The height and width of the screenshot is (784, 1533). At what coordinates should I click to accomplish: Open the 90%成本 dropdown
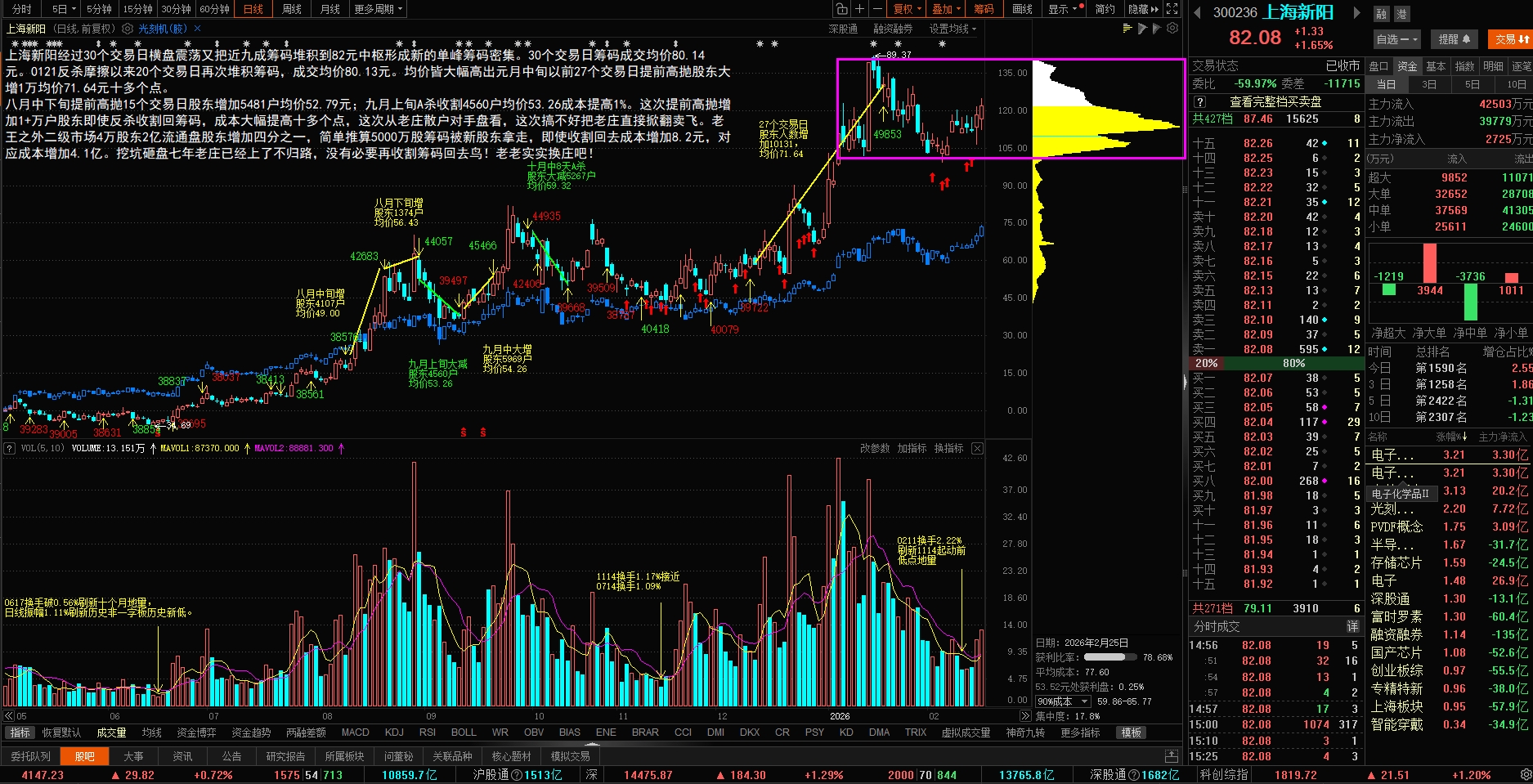1064,701
